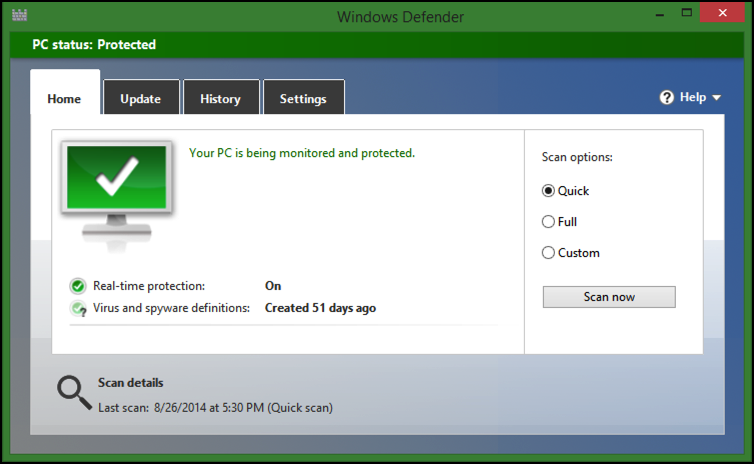Click 'Your PC is being monitored and protected.' message

click(x=302, y=153)
